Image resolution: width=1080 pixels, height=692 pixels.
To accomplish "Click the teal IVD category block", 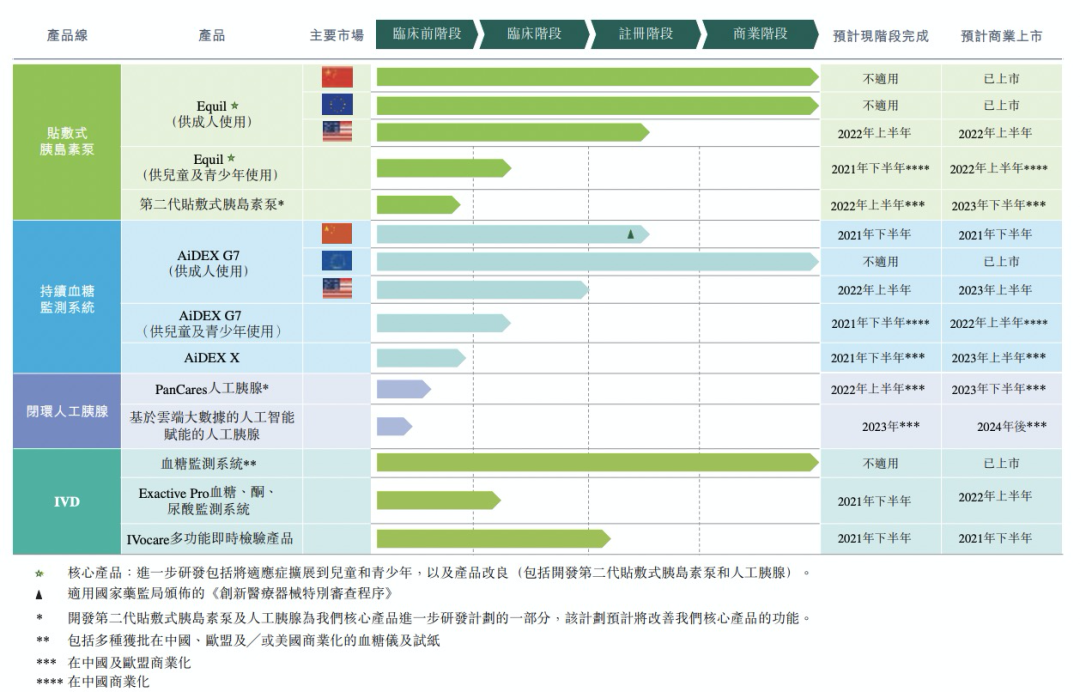I will pyautogui.click(x=67, y=501).
